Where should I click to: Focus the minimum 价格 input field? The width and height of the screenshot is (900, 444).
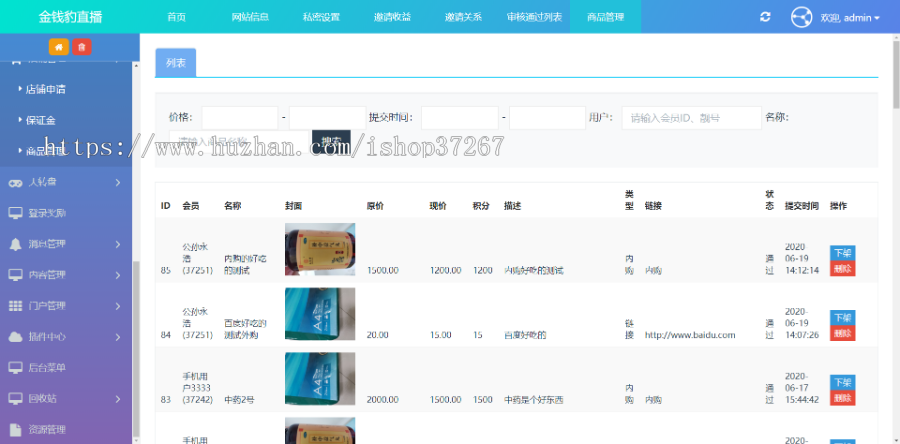(x=240, y=118)
